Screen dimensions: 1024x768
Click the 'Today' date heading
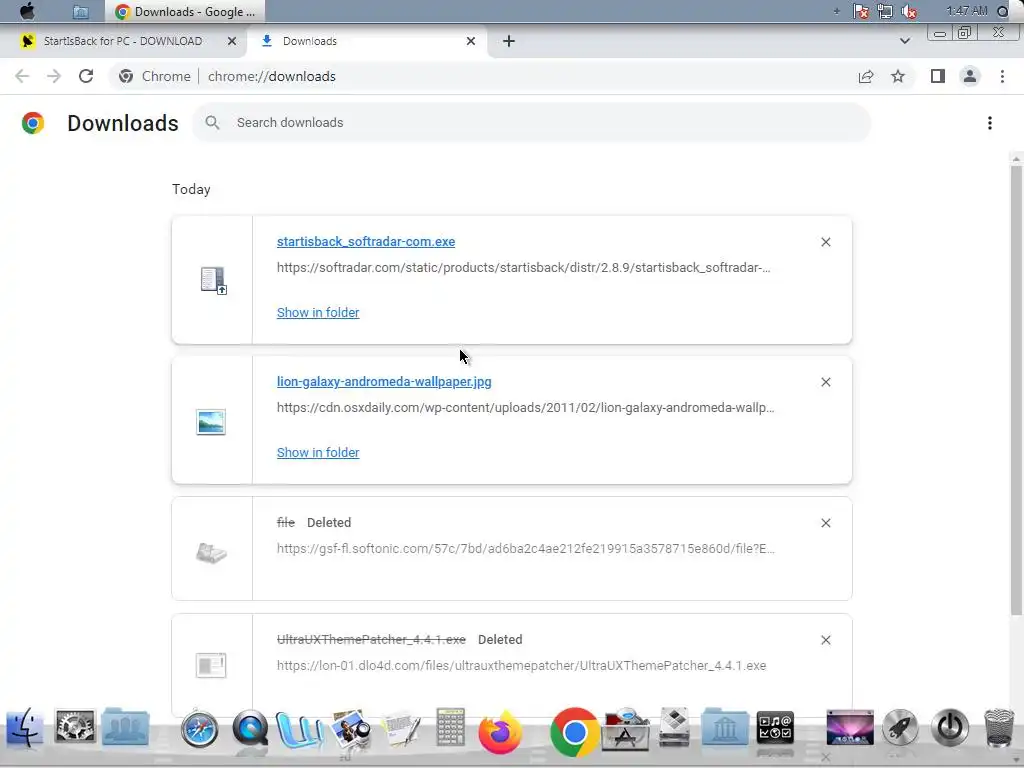[x=191, y=189]
